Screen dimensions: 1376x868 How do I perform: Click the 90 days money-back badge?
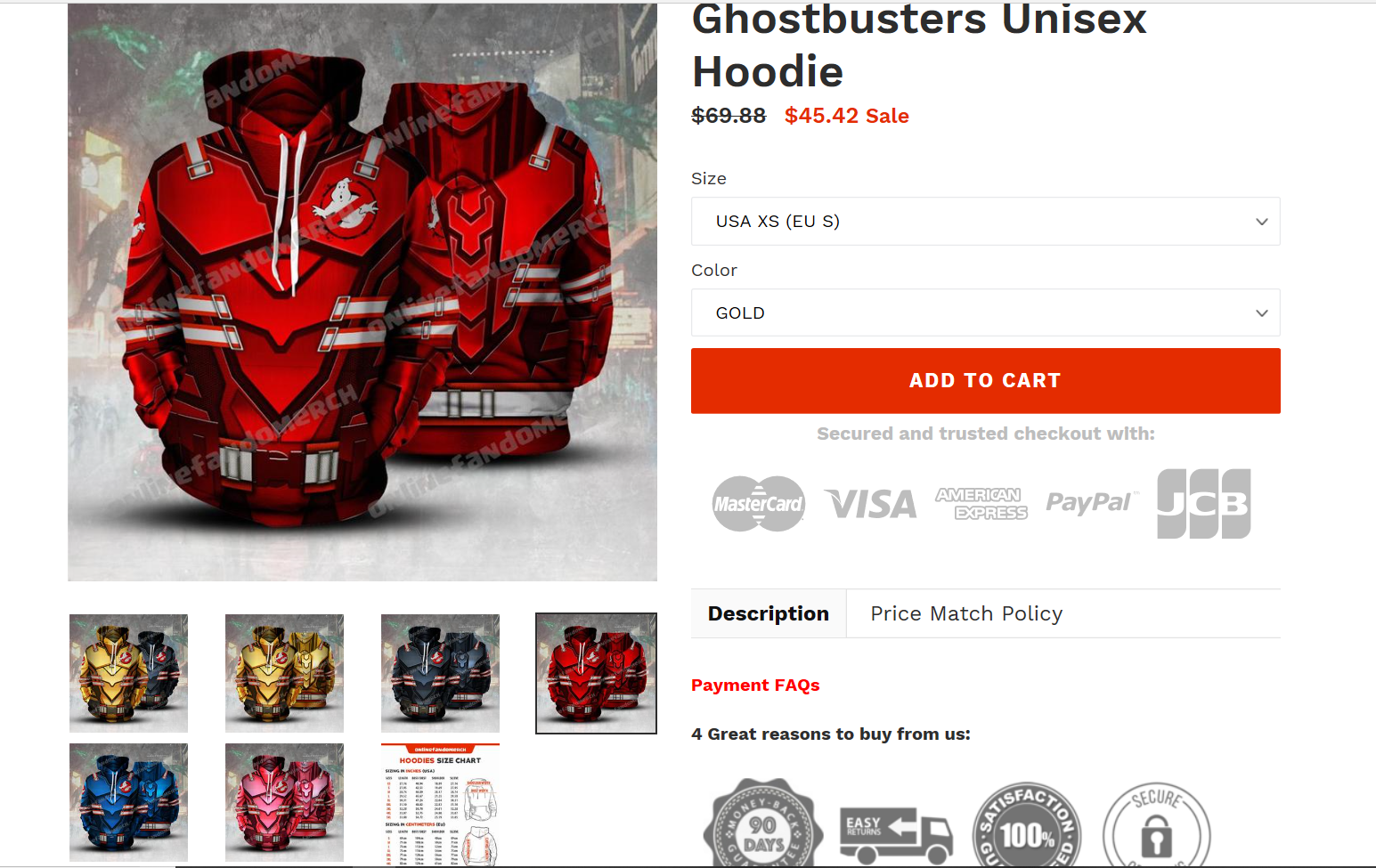click(762, 823)
